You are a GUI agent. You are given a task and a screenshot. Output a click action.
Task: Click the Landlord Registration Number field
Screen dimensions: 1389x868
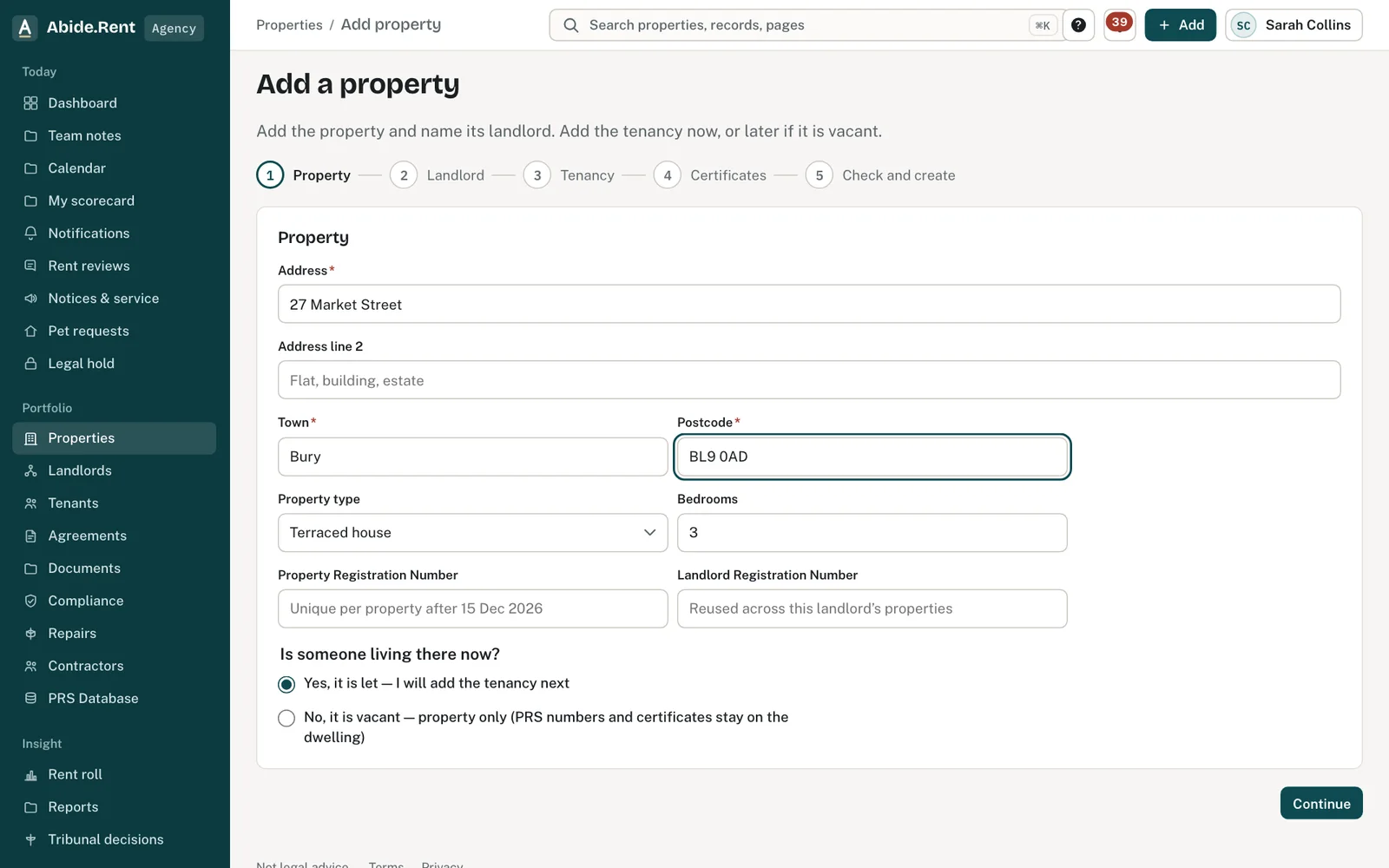pyautogui.click(x=872, y=608)
